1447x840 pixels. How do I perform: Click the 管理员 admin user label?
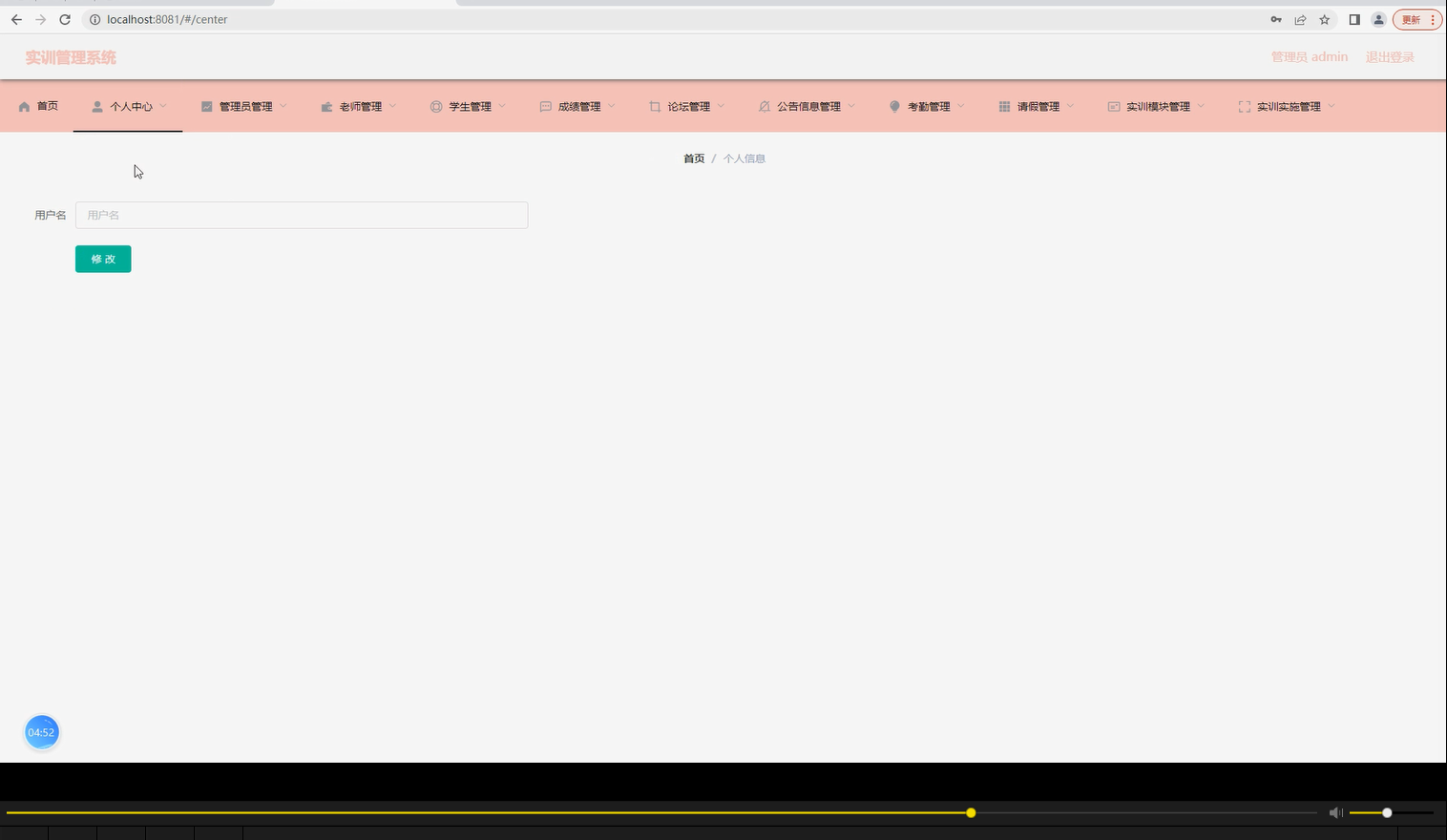[1310, 57]
